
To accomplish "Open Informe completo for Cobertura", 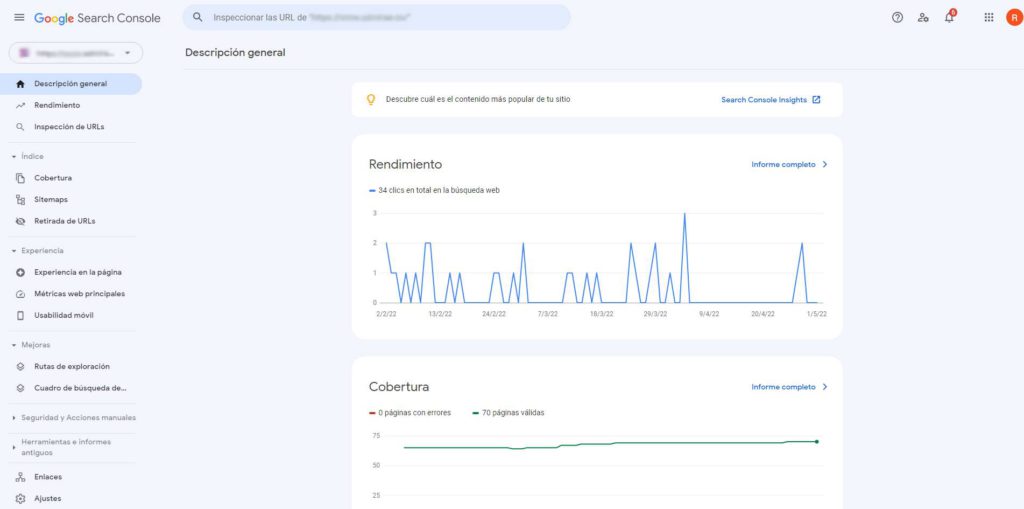I will pos(789,387).
